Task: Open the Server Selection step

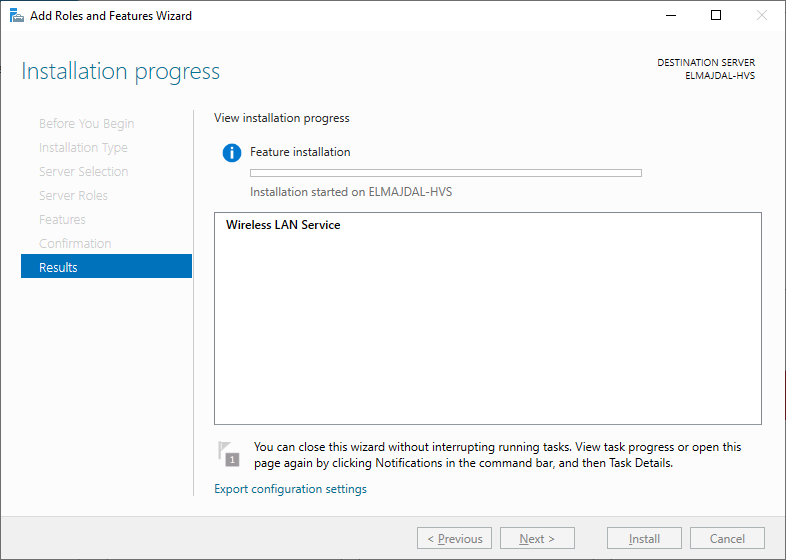Action: click(83, 172)
